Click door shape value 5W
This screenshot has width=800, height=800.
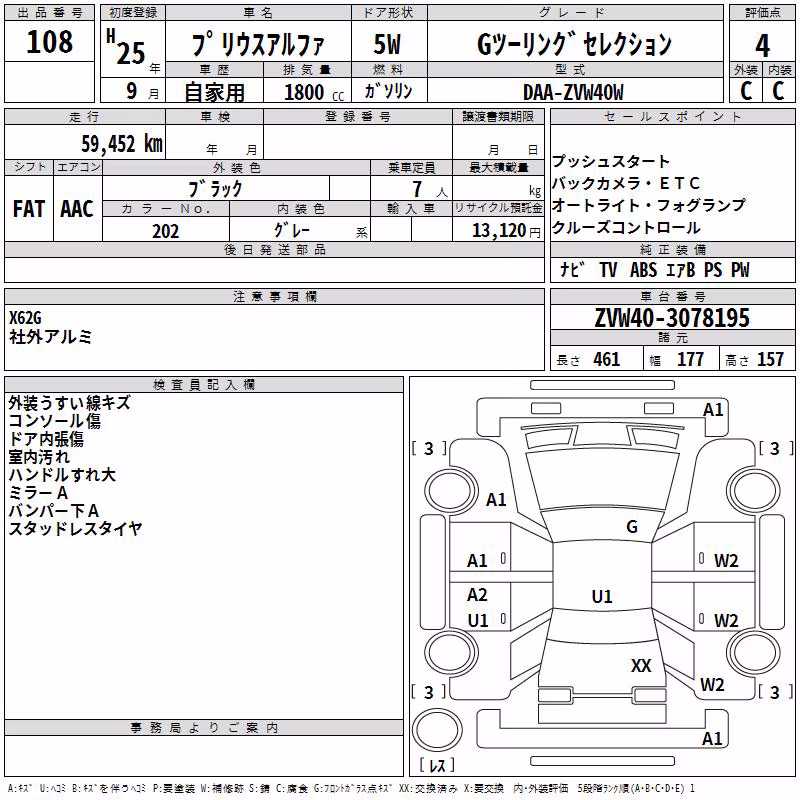[387, 44]
